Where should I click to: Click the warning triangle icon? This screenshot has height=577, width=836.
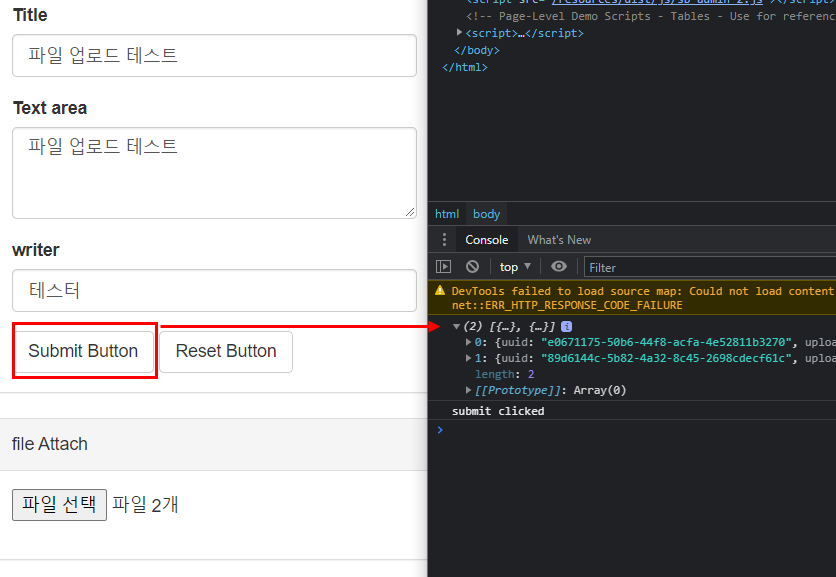[x=440, y=291]
